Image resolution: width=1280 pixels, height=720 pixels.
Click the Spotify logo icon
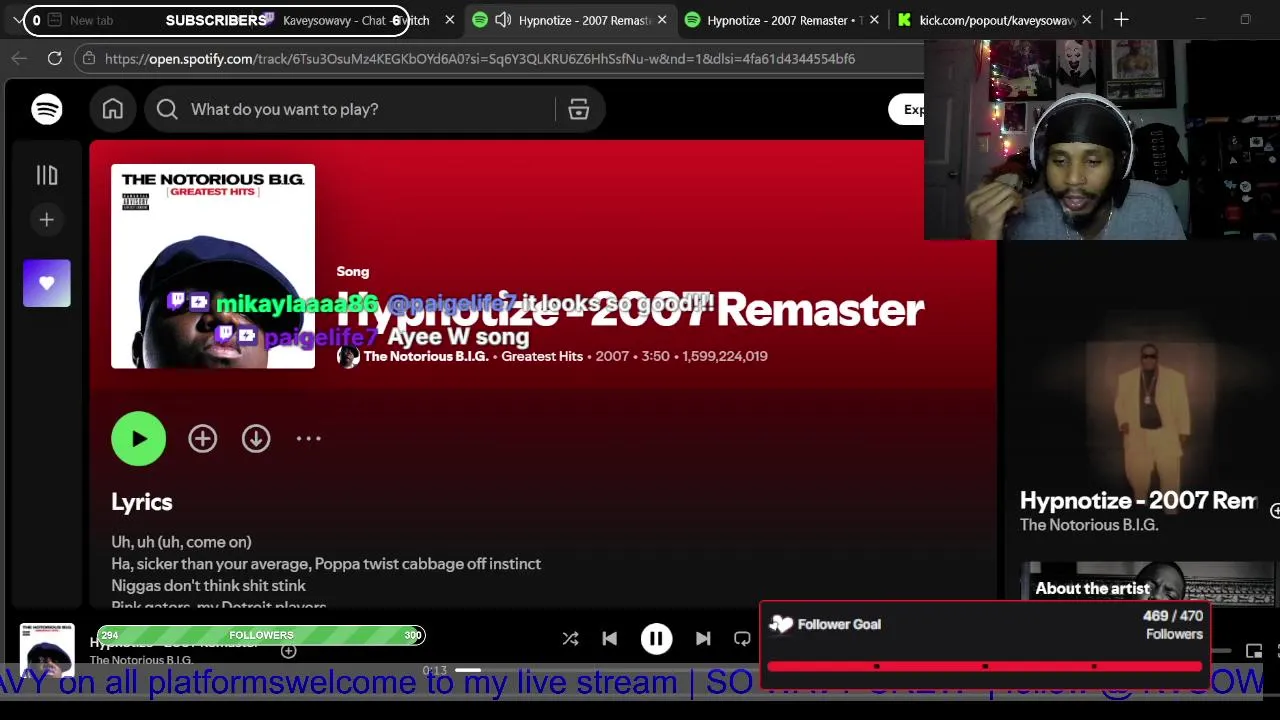pos(47,109)
